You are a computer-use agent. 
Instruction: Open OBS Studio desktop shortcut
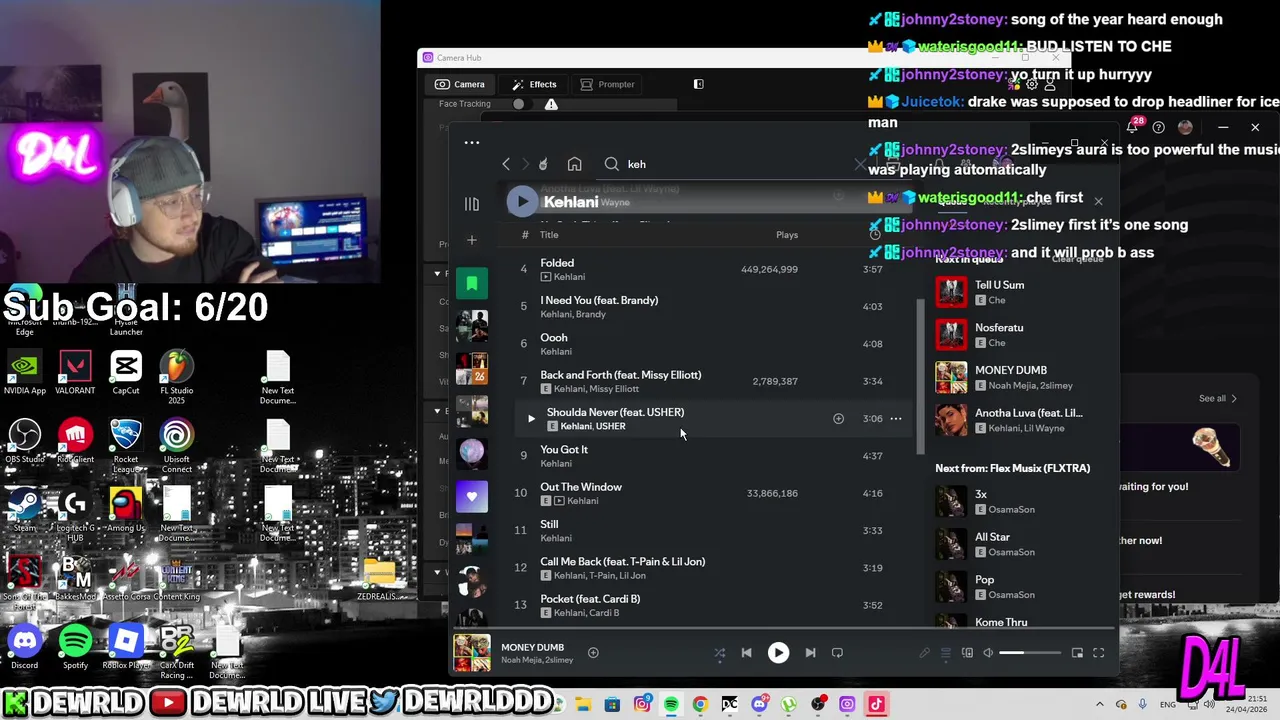pos(24,441)
